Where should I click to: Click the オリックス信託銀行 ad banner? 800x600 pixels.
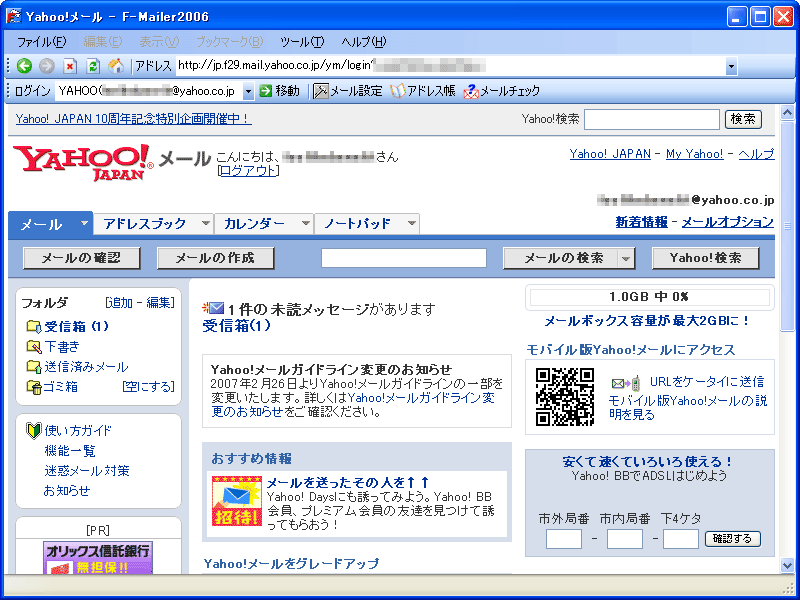point(97,558)
